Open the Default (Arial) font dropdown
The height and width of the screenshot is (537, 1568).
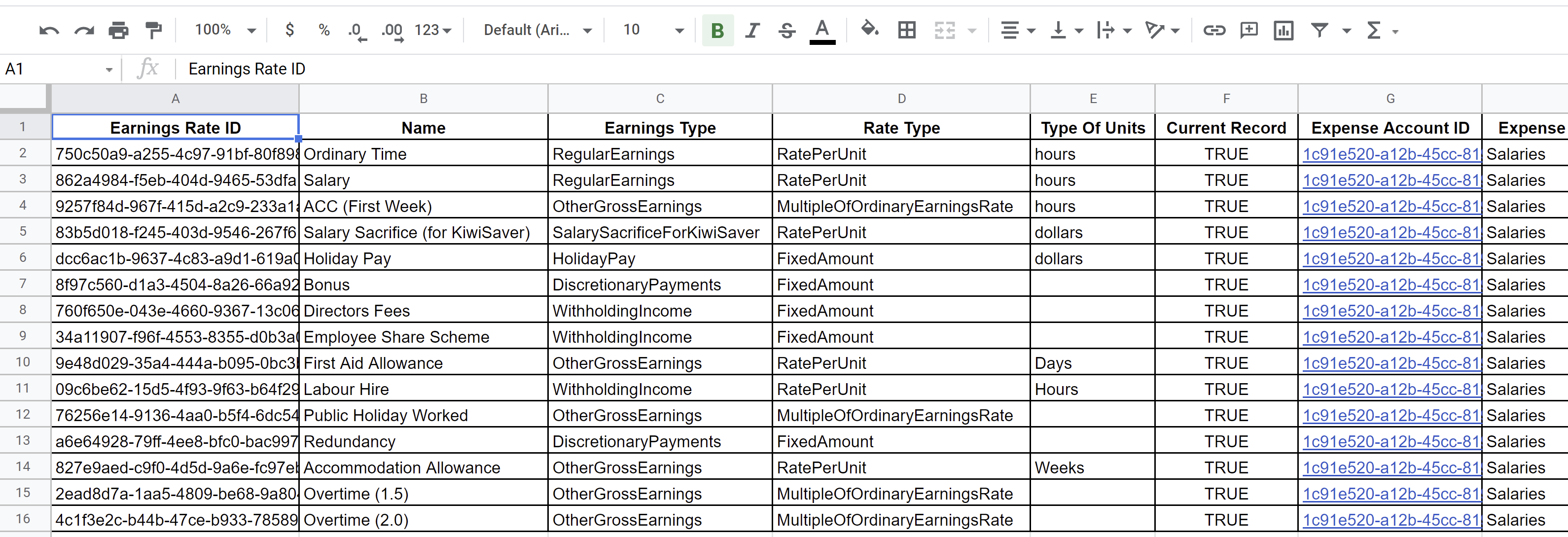point(538,30)
